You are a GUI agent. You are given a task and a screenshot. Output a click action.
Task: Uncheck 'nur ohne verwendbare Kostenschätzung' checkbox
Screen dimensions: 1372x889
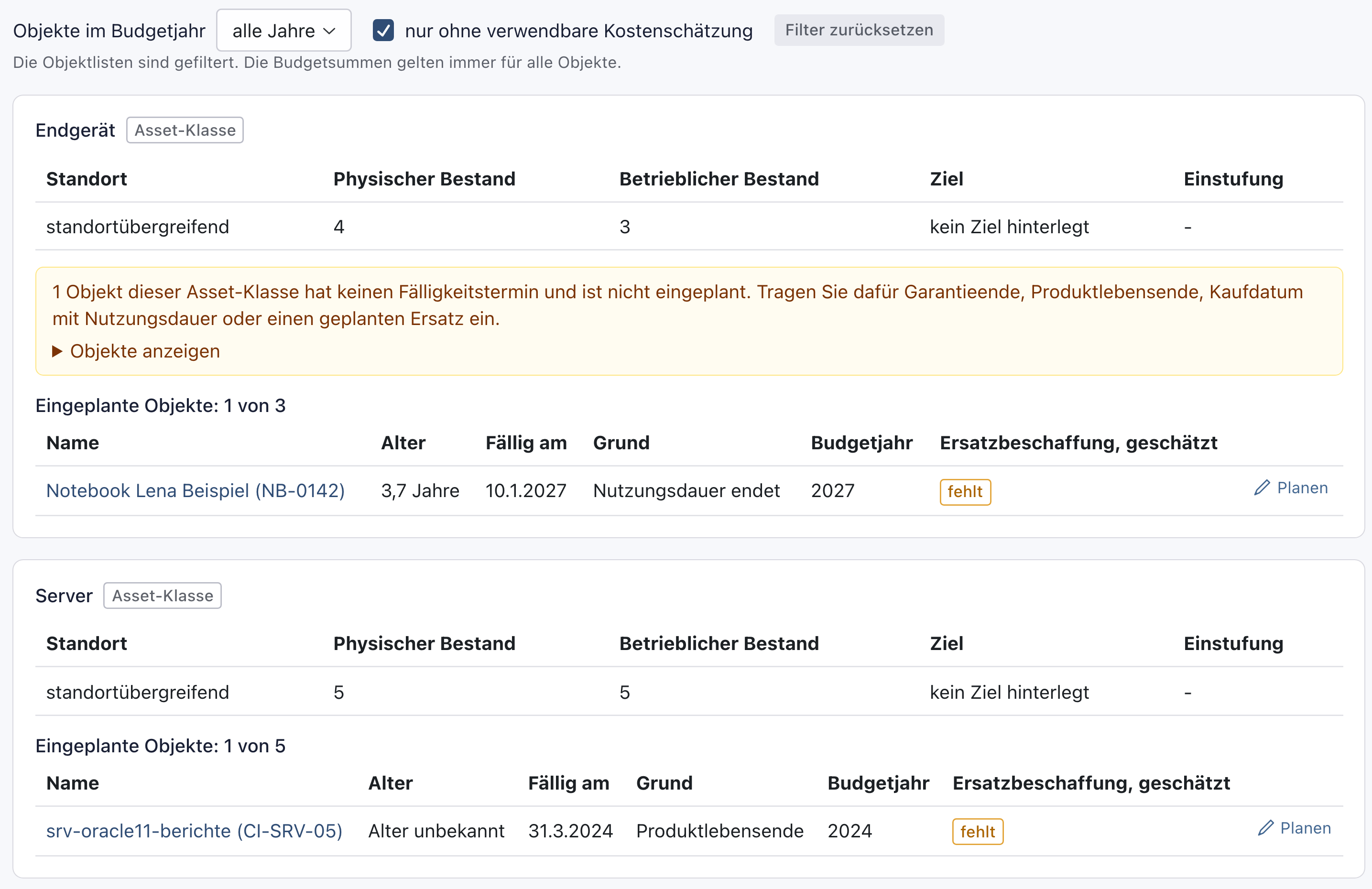(x=383, y=30)
